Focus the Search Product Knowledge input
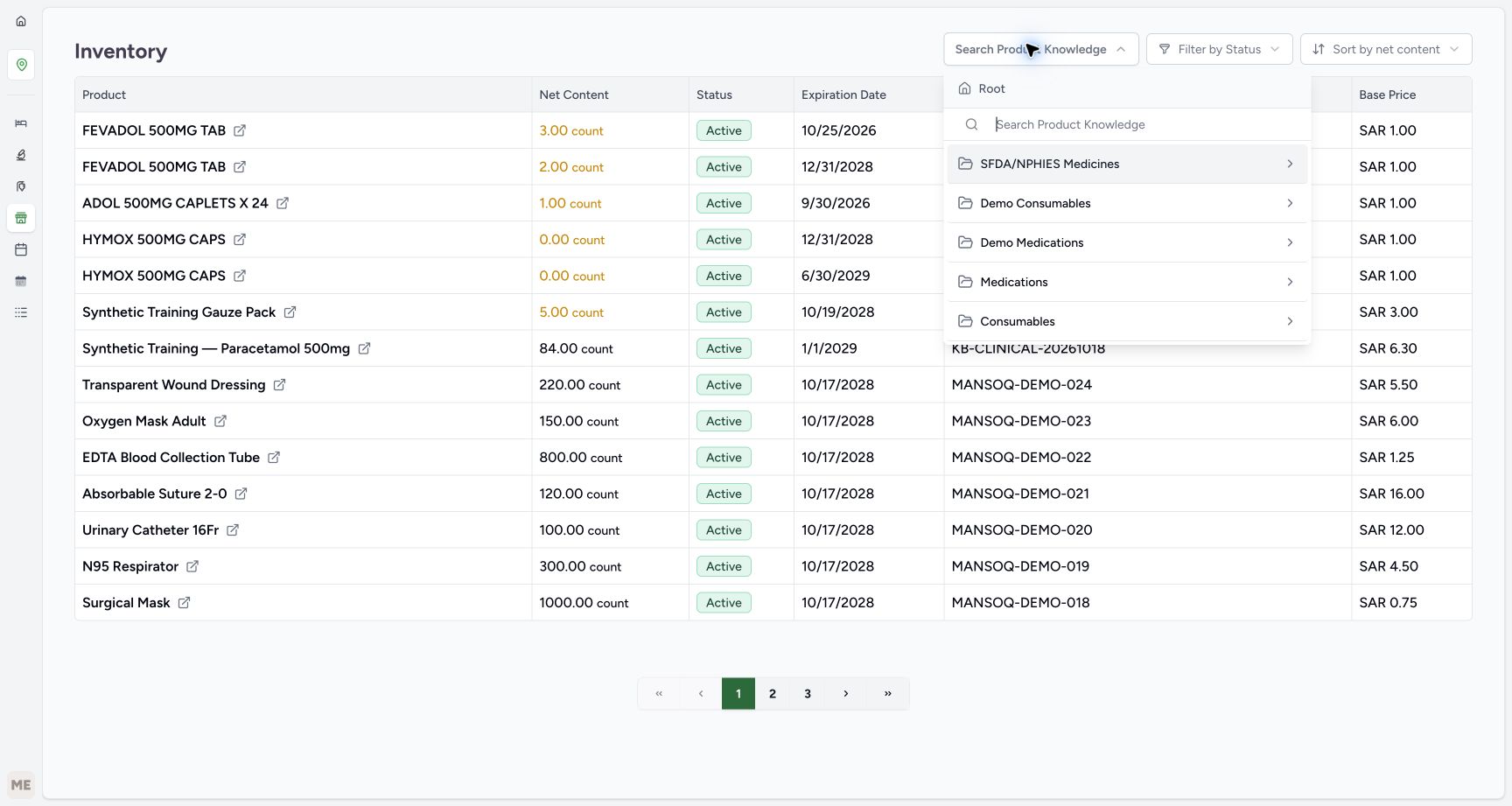1512x806 pixels. point(1146,124)
